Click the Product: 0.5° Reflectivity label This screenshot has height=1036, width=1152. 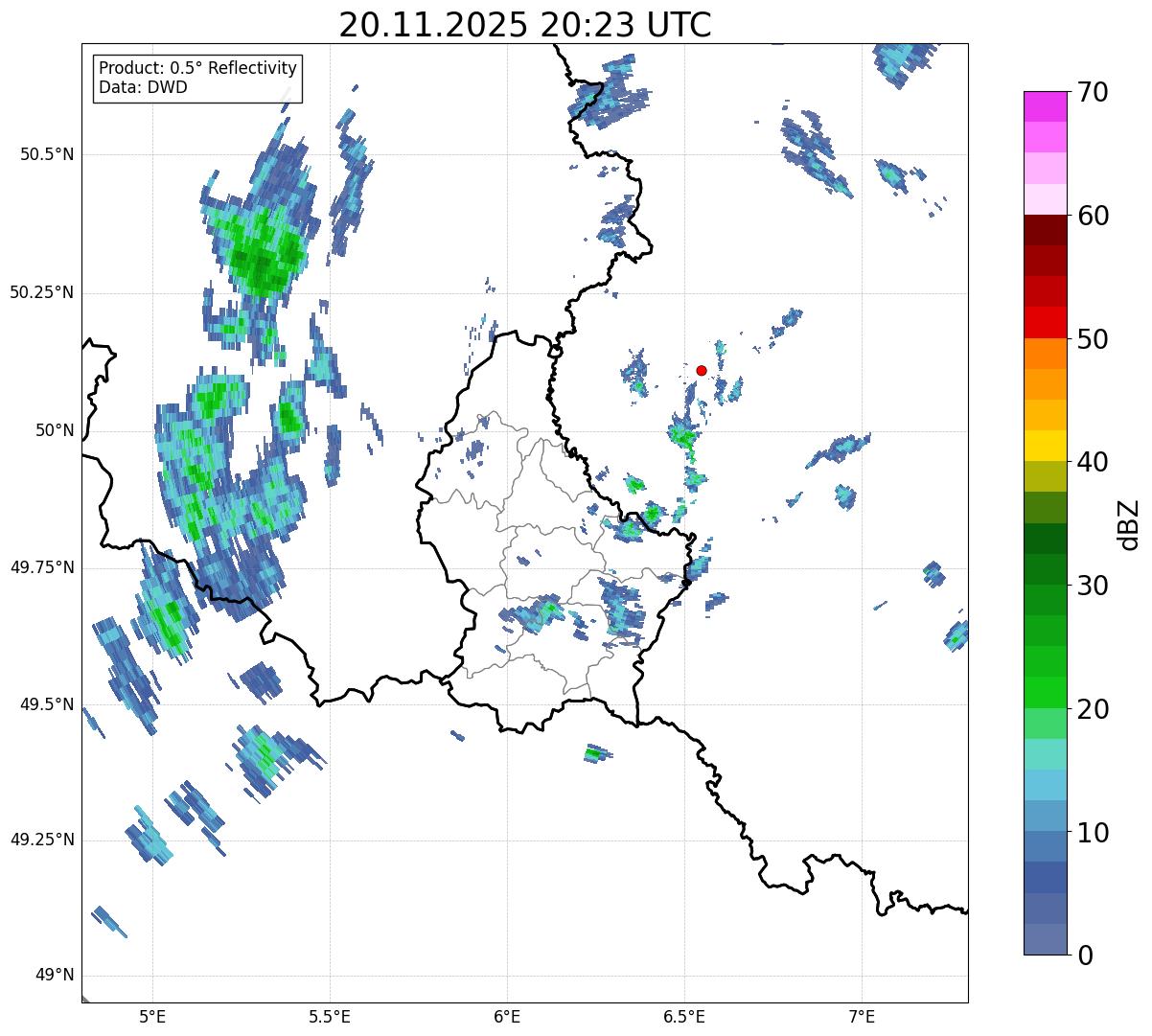197,68
